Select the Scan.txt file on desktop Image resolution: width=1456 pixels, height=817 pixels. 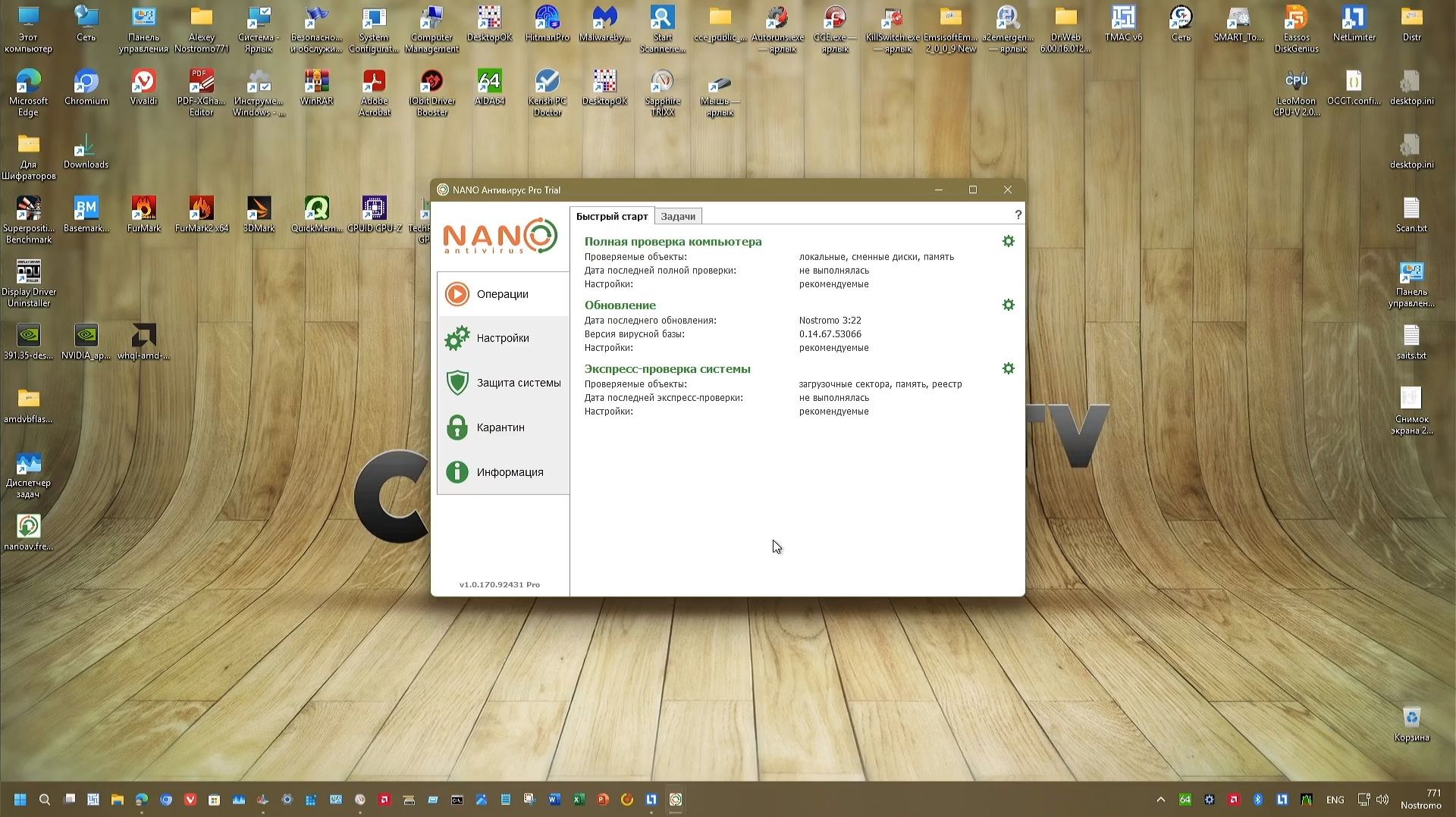pos(1411,214)
